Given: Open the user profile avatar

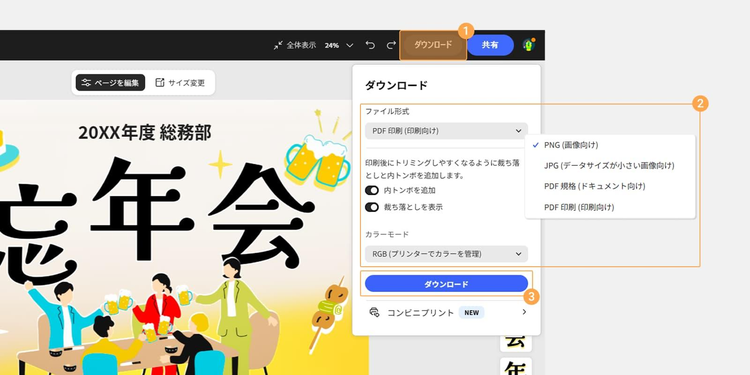Looking at the screenshot, I should coord(528,45).
